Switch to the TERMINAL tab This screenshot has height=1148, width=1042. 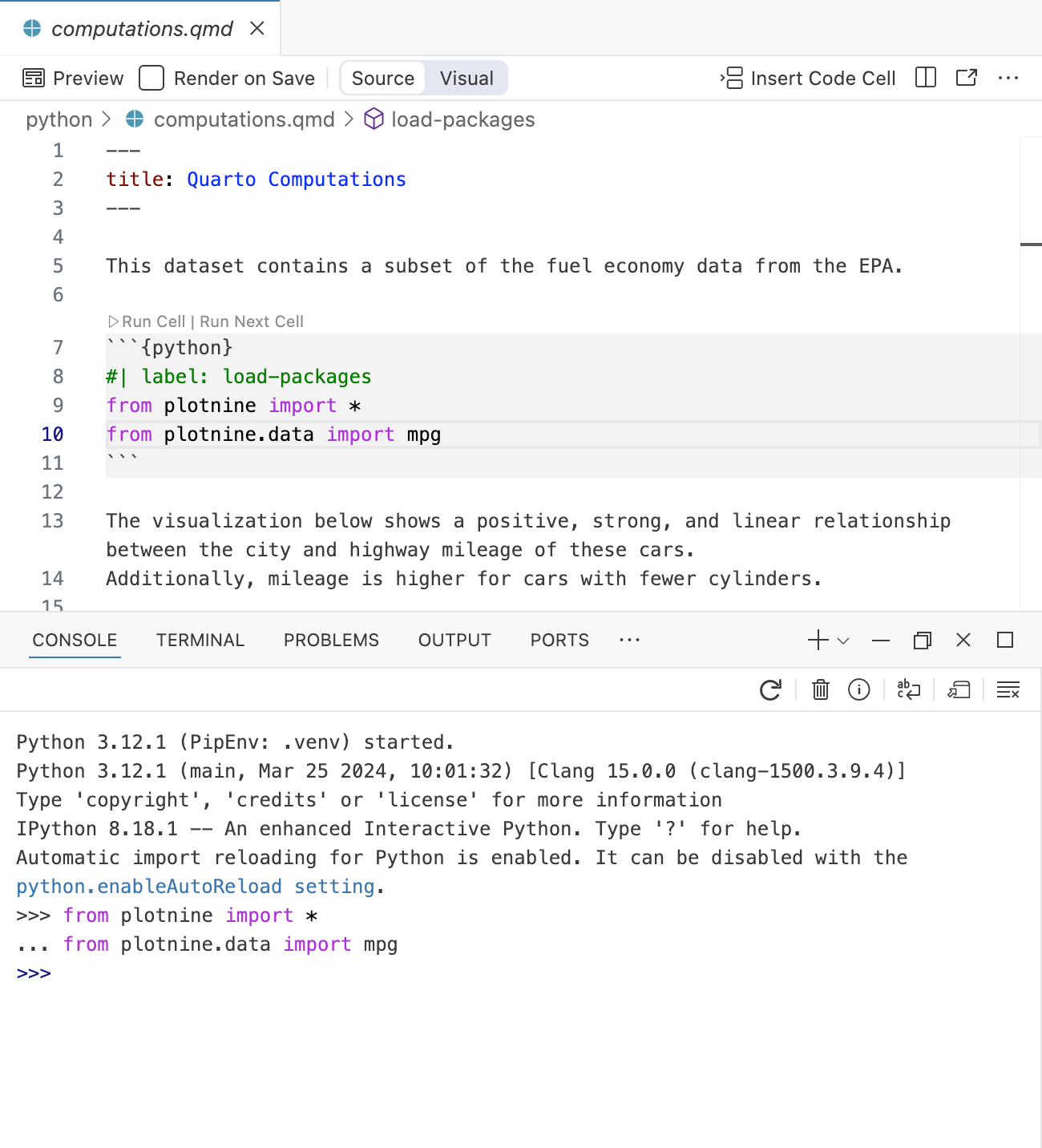[200, 640]
